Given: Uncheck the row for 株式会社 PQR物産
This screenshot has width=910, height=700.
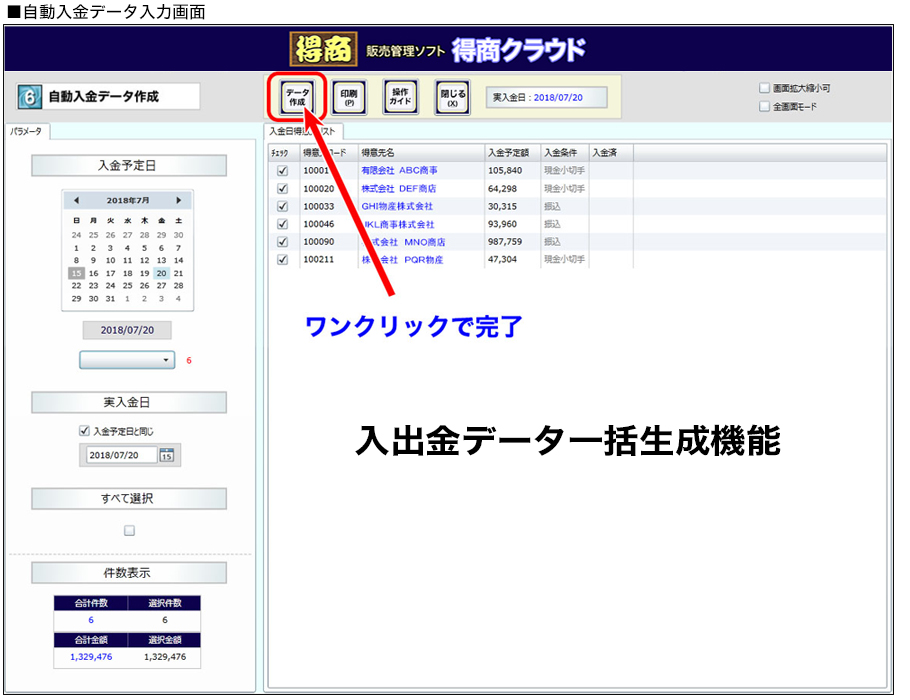Looking at the screenshot, I should pos(283,259).
